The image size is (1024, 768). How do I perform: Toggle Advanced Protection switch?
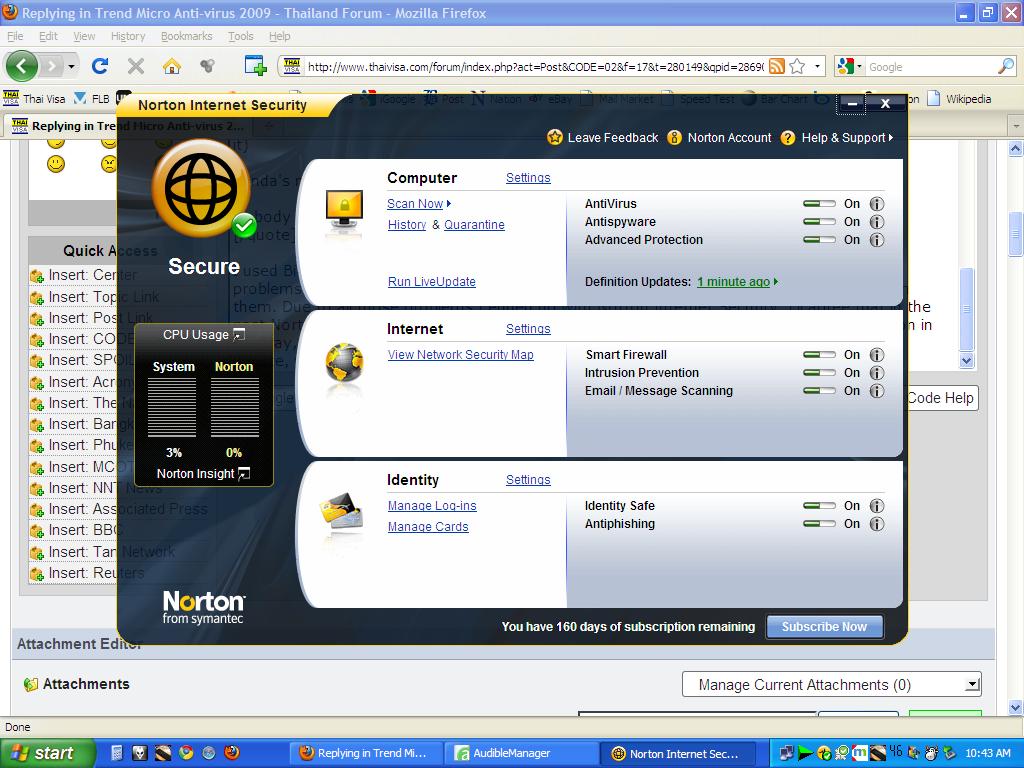point(819,240)
